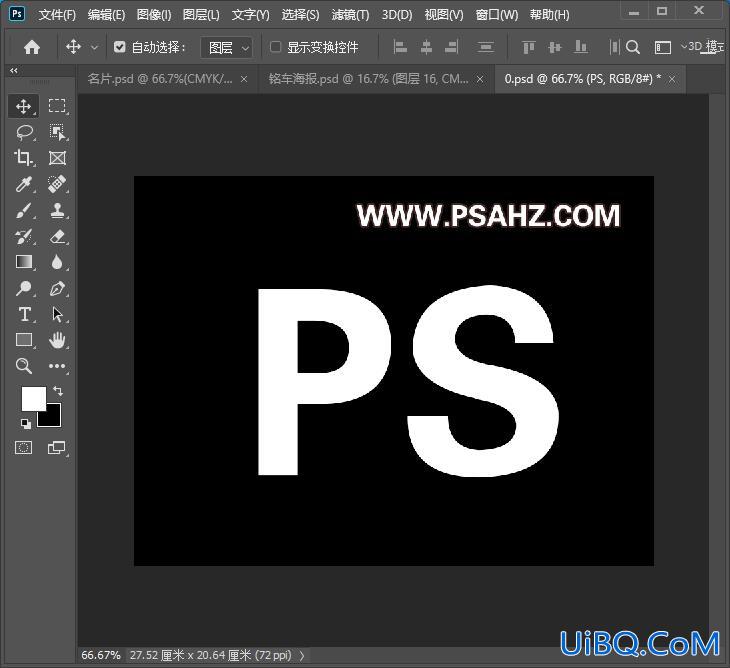Click the black background color swatch
Viewport: 730px width, 668px height.
(x=53, y=418)
